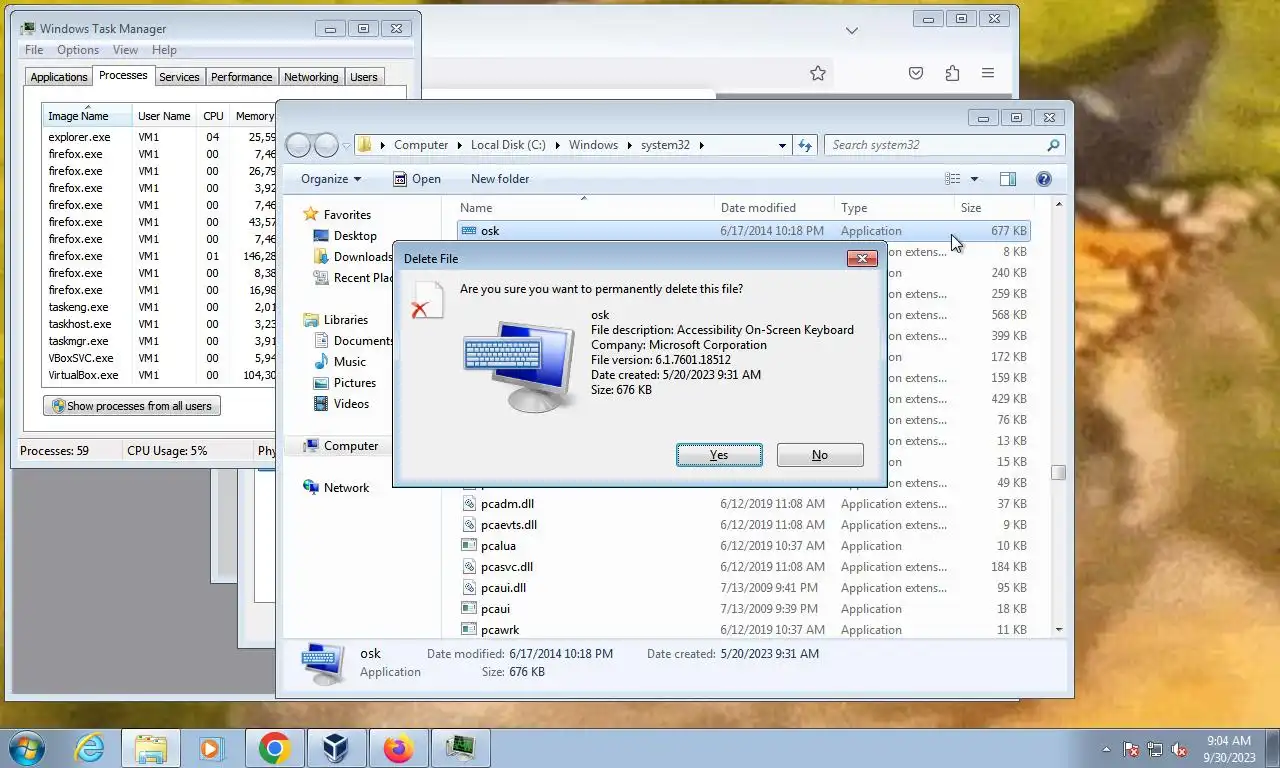1280x768 pixels.
Task: Click New folder in Explorer toolbar
Action: 500,179
